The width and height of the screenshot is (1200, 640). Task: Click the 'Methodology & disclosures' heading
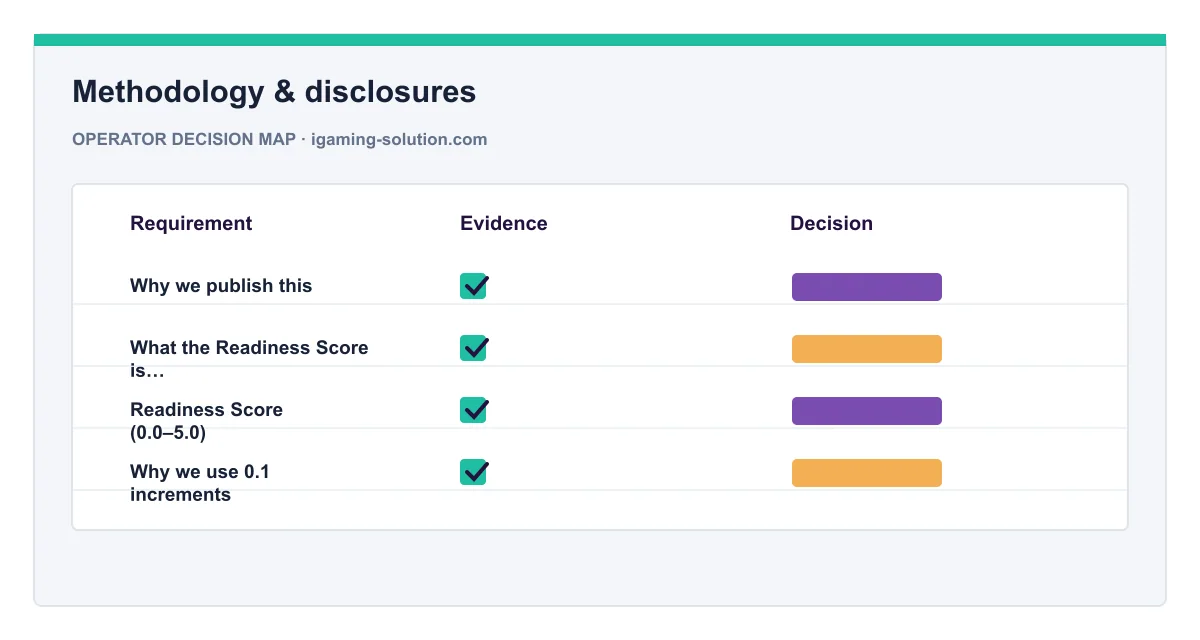click(274, 92)
